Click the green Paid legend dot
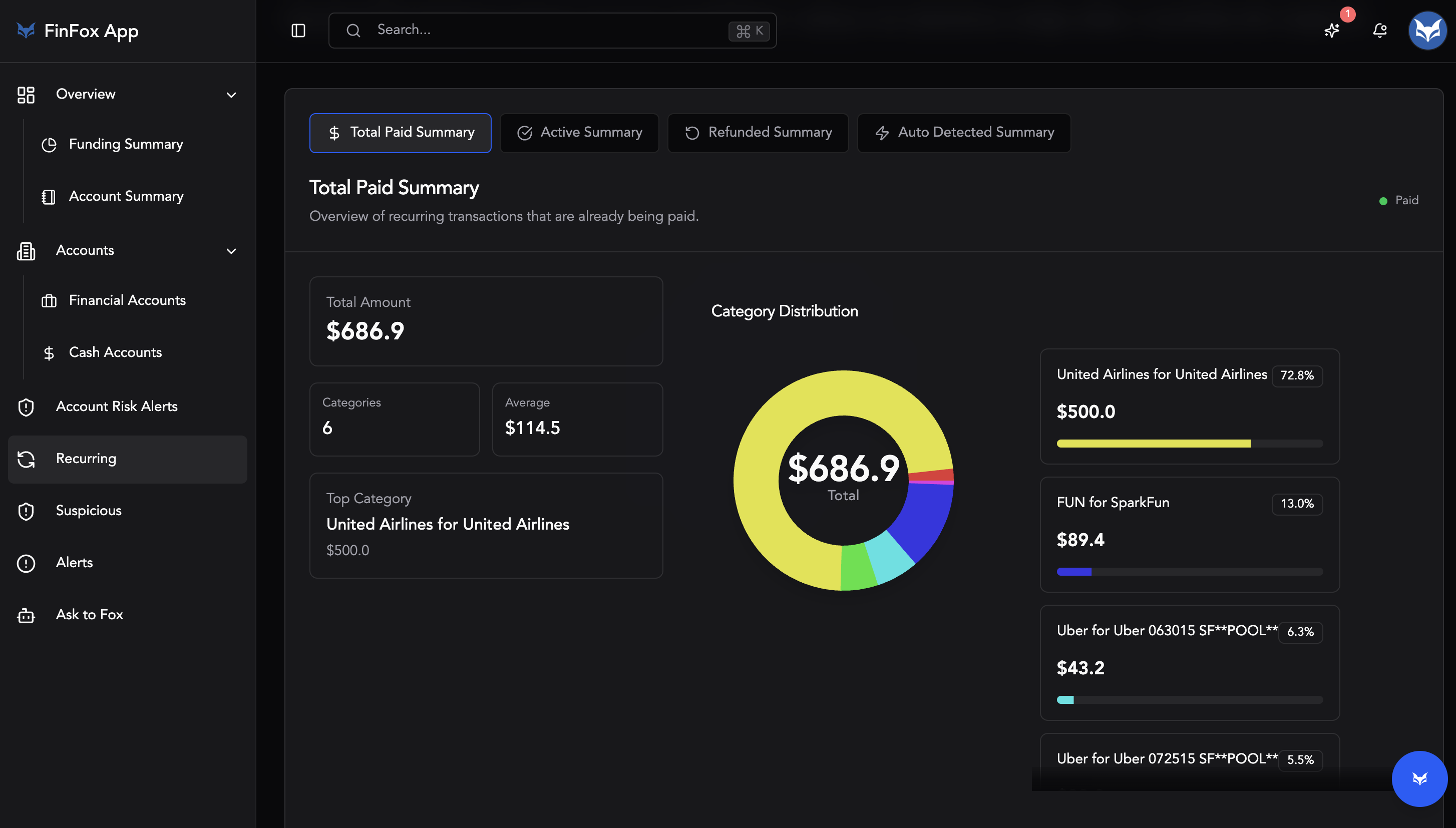Image resolution: width=1456 pixels, height=828 pixels. pyautogui.click(x=1382, y=201)
